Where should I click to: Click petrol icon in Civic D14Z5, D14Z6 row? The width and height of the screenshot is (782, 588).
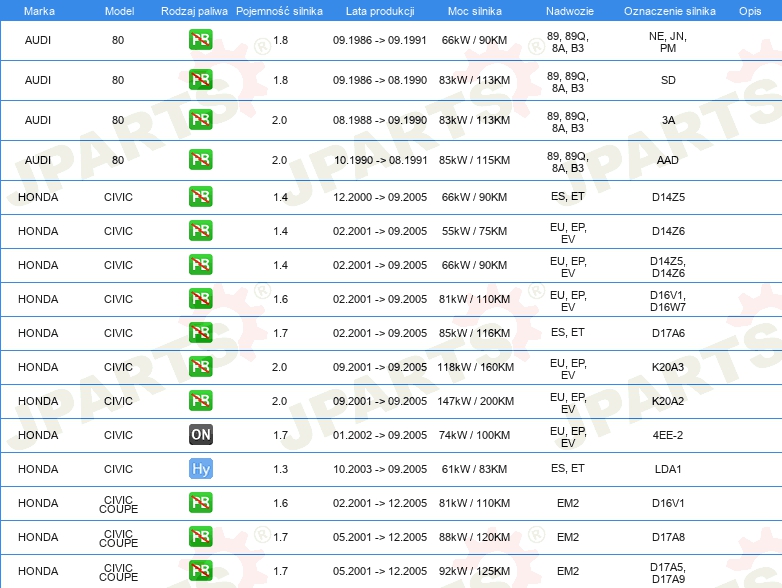click(x=201, y=265)
